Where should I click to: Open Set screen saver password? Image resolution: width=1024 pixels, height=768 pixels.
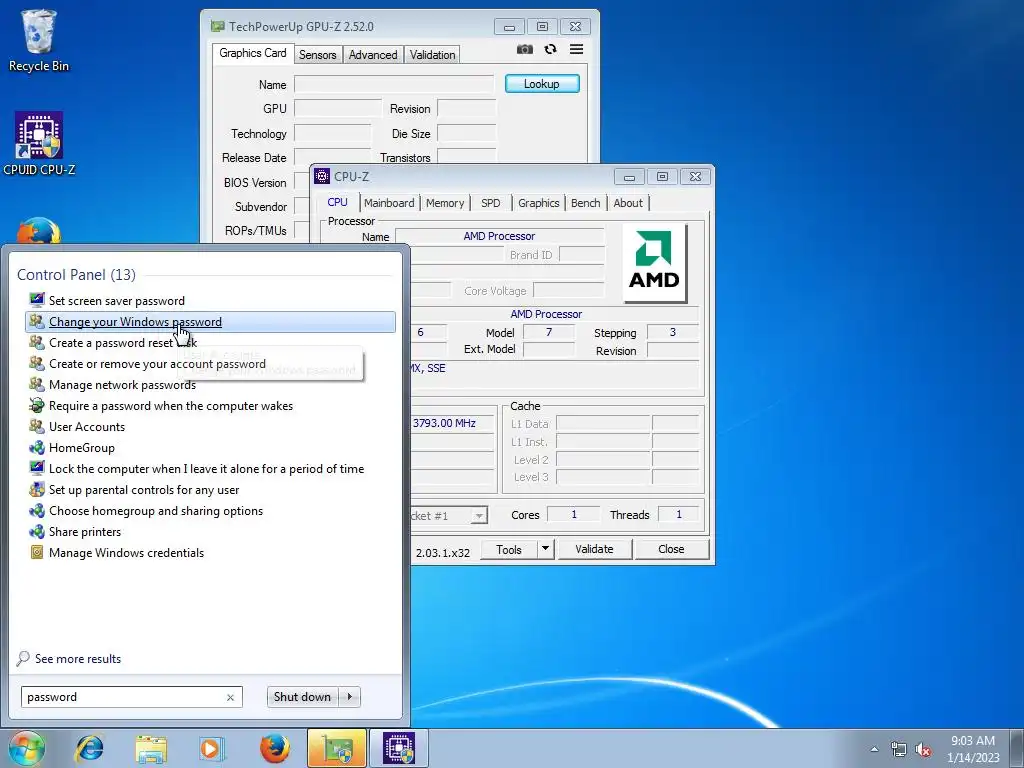(117, 301)
